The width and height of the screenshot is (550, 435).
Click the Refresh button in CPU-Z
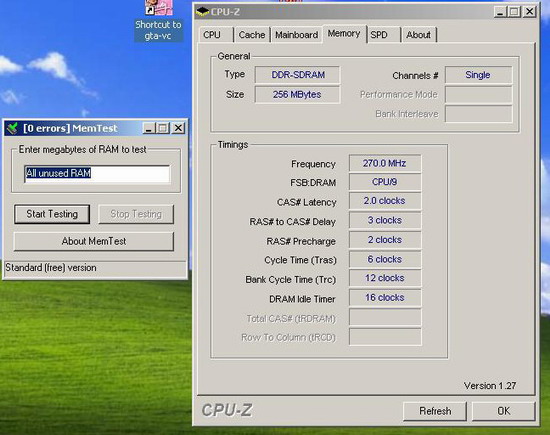435,411
